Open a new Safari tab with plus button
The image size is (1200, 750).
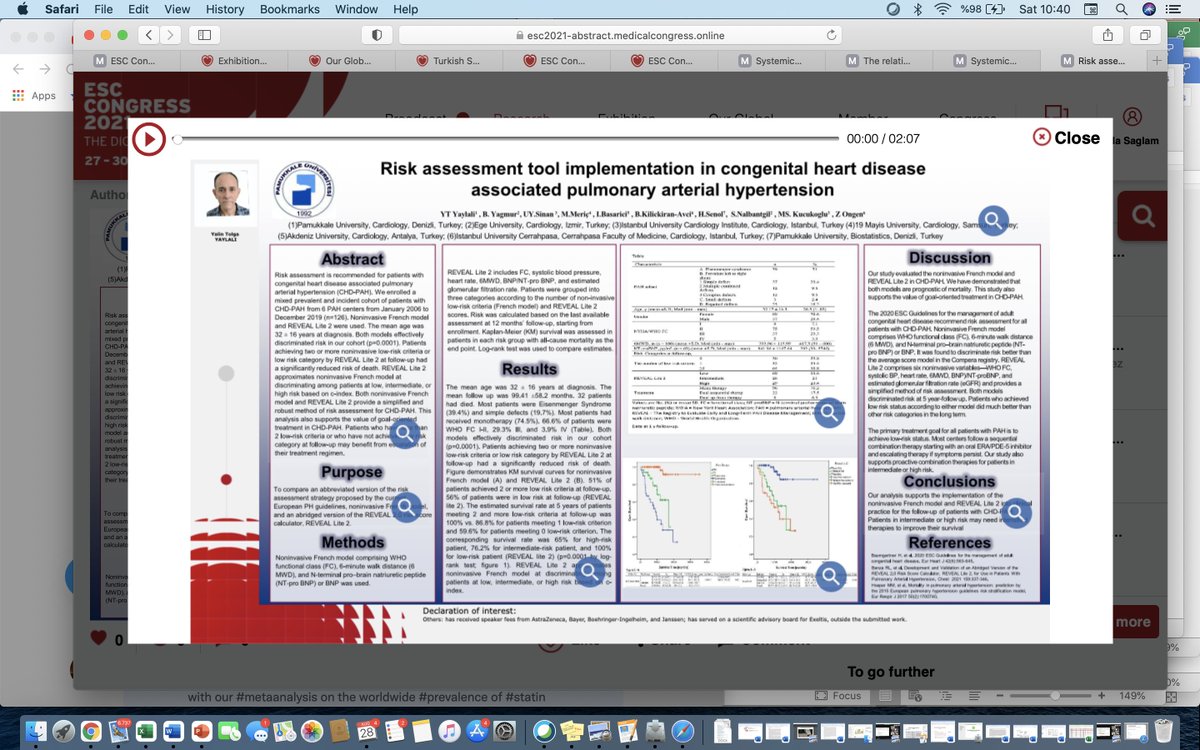[x=1157, y=61]
